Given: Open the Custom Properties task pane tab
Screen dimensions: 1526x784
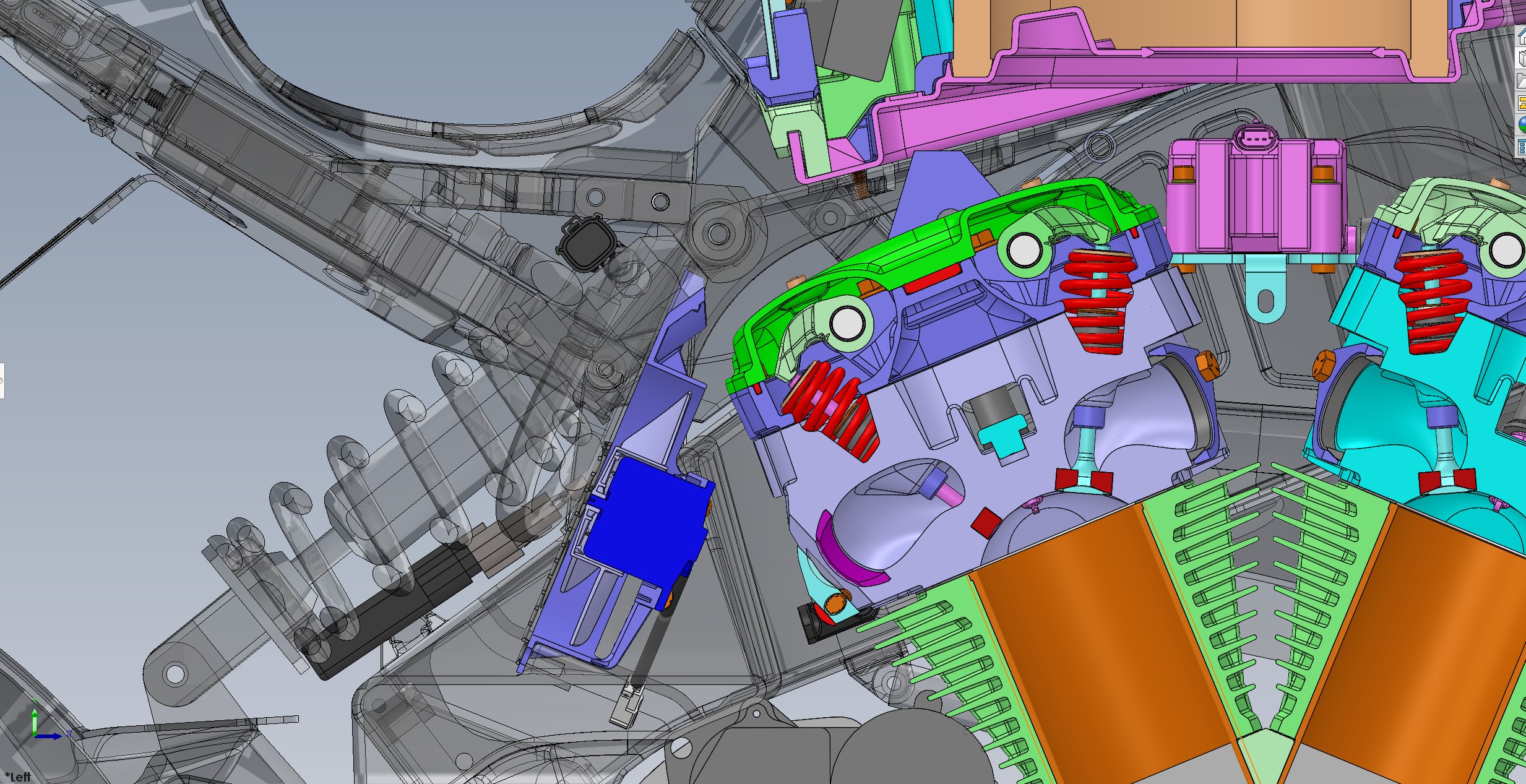Looking at the screenshot, I should coord(1522,147).
